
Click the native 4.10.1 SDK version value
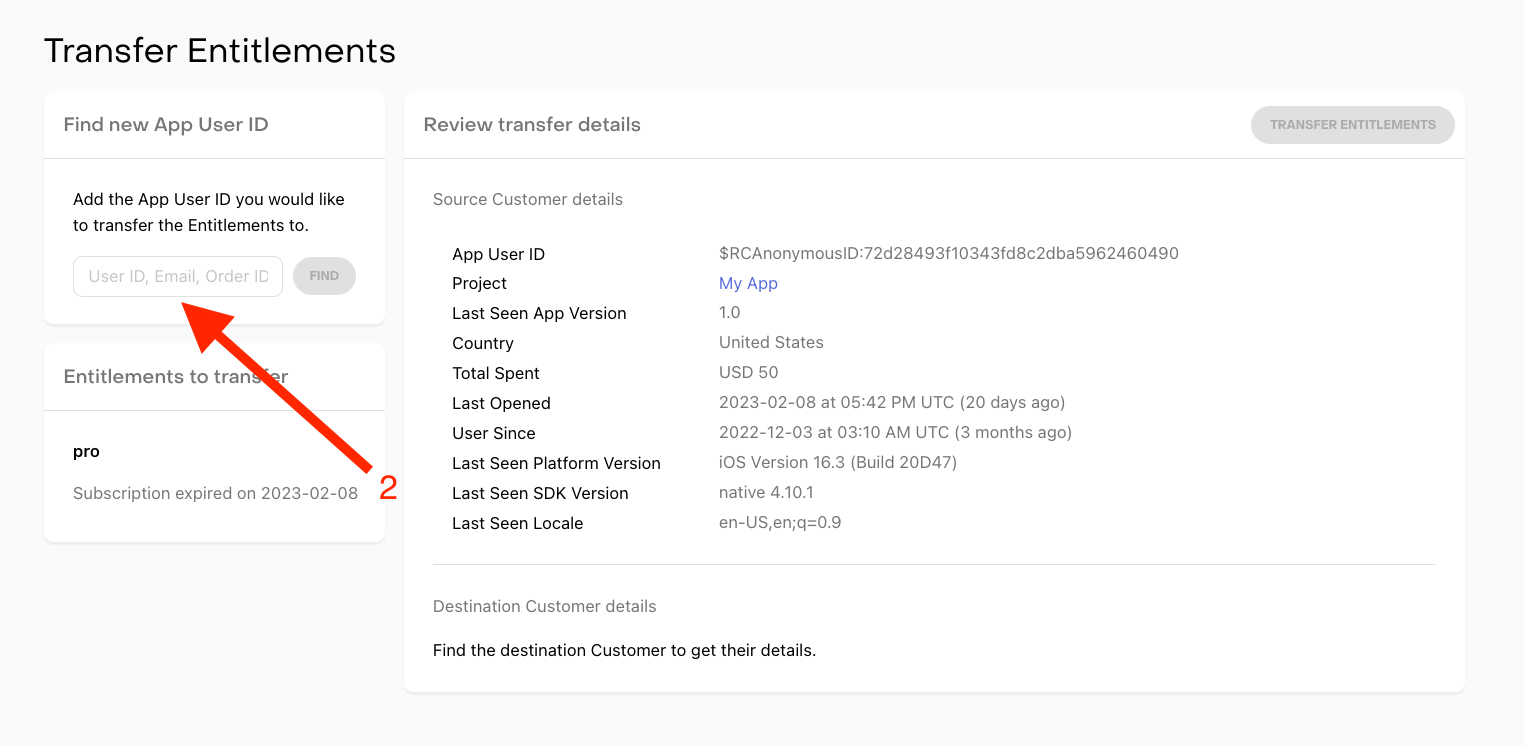click(x=766, y=492)
